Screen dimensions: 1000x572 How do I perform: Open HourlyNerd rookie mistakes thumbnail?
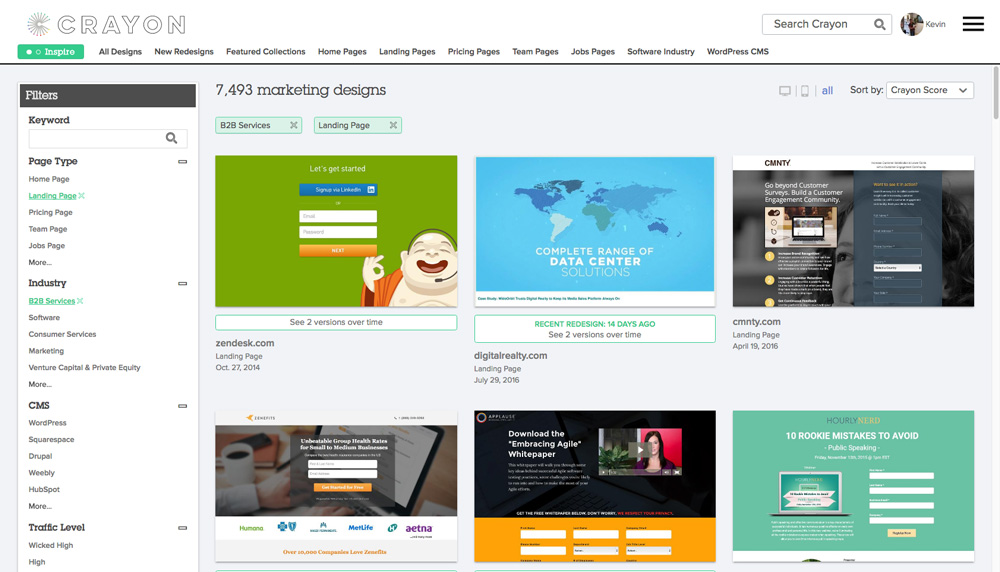coord(853,486)
